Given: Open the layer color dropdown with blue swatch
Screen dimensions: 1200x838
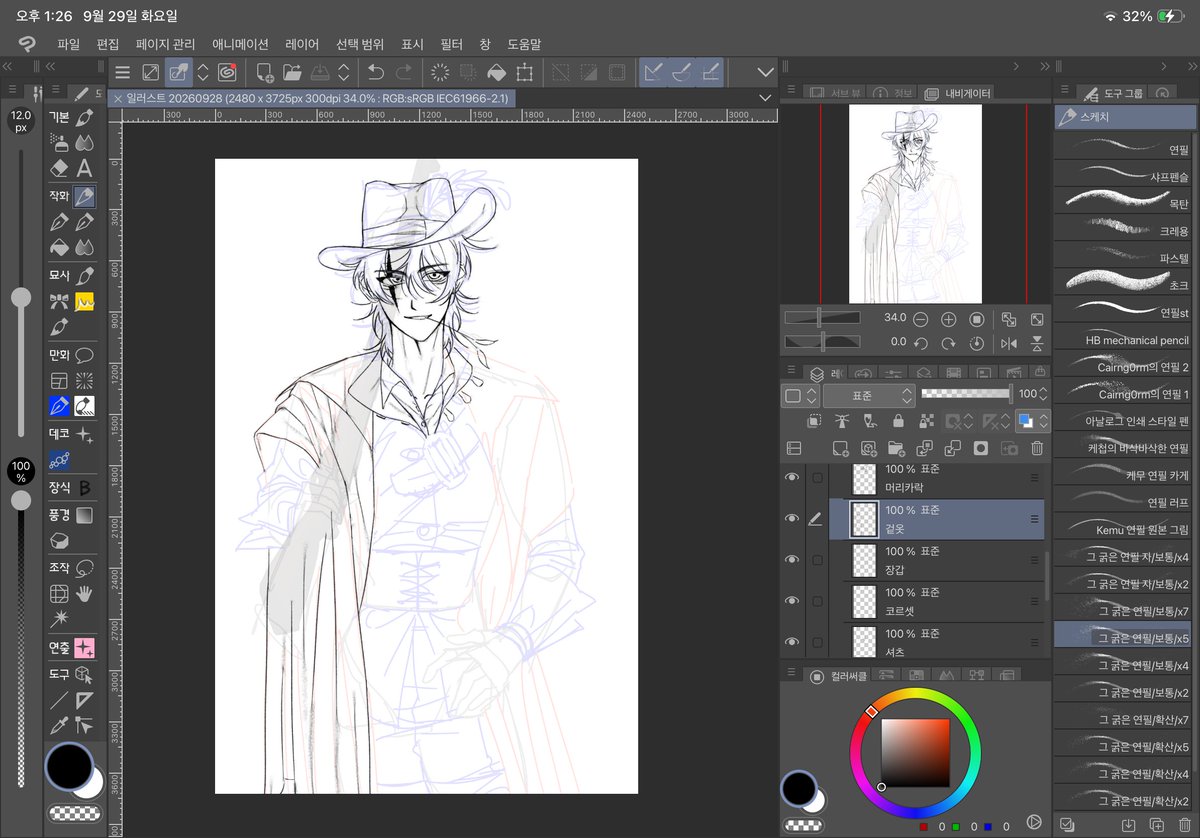Looking at the screenshot, I should click(1031, 421).
